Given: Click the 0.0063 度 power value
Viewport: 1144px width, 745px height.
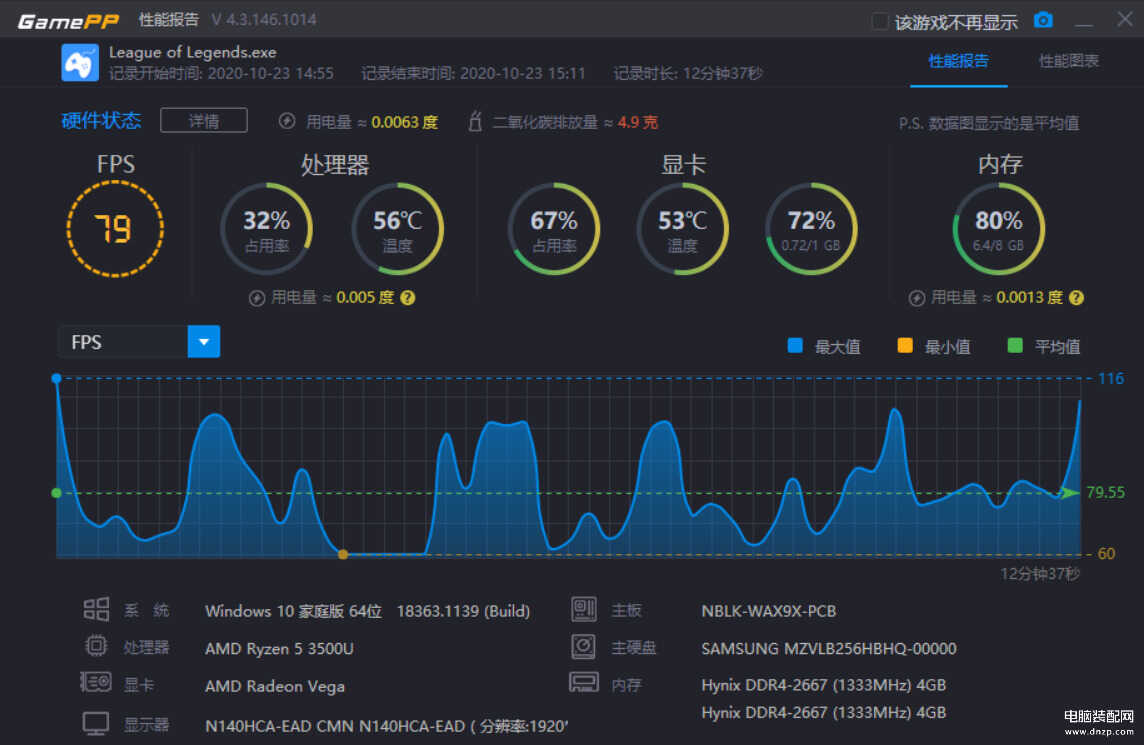Looking at the screenshot, I should [x=405, y=122].
